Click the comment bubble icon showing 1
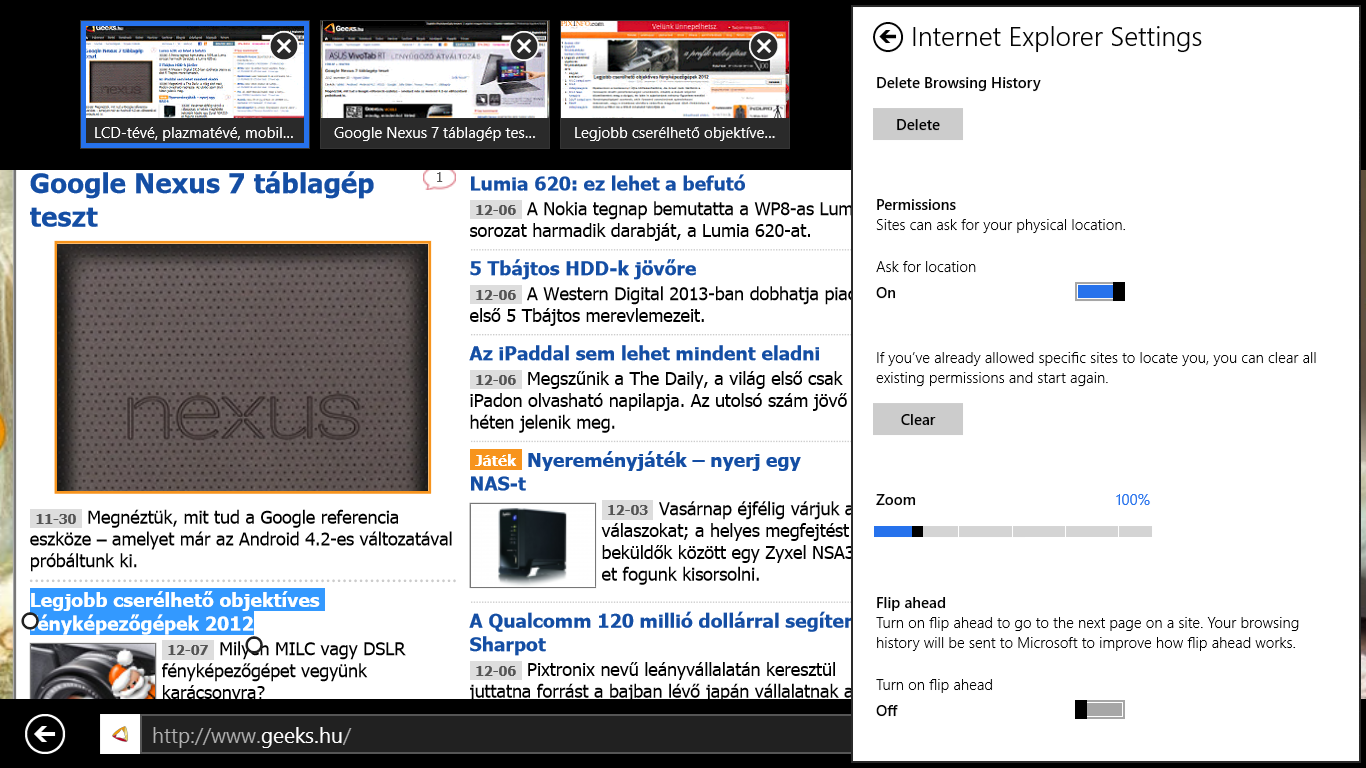1366x768 pixels. pos(438,179)
